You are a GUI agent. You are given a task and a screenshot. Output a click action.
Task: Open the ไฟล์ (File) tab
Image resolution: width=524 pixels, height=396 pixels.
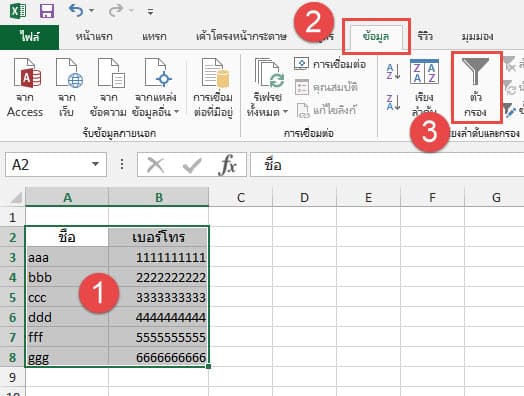tap(29, 37)
